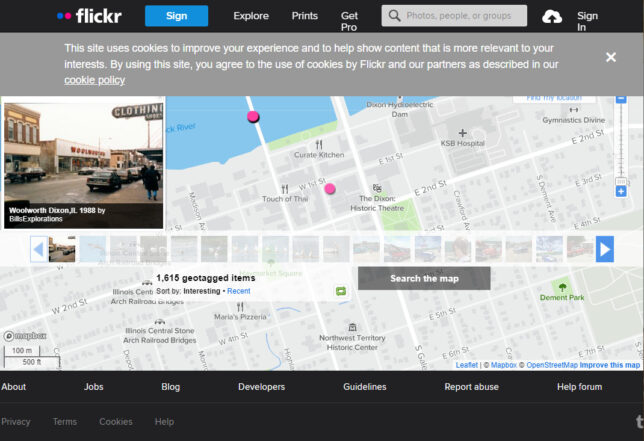Close the cookie notice banner
The image size is (644, 441).
[x=611, y=57]
